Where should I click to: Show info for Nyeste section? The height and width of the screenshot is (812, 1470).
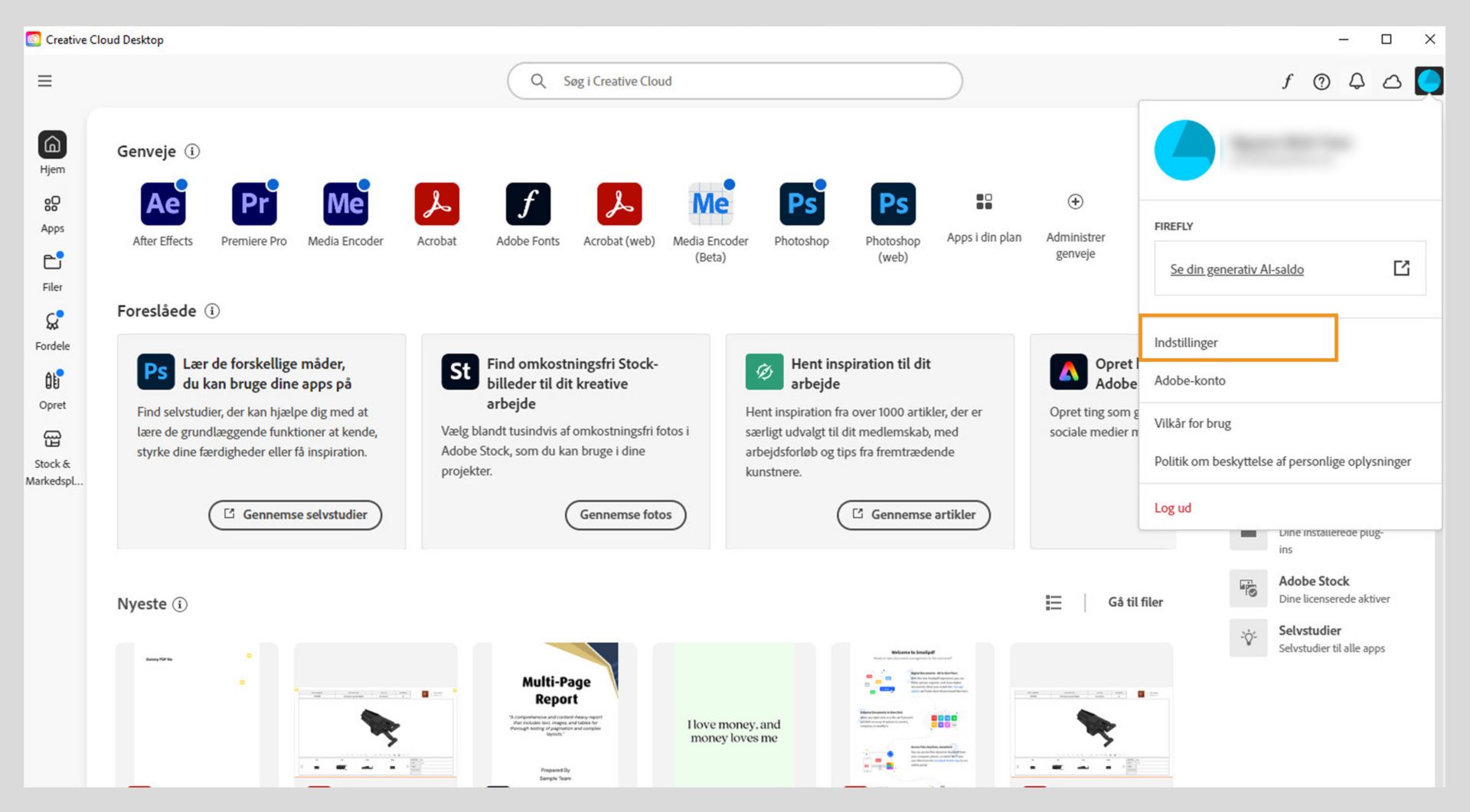tap(180, 605)
